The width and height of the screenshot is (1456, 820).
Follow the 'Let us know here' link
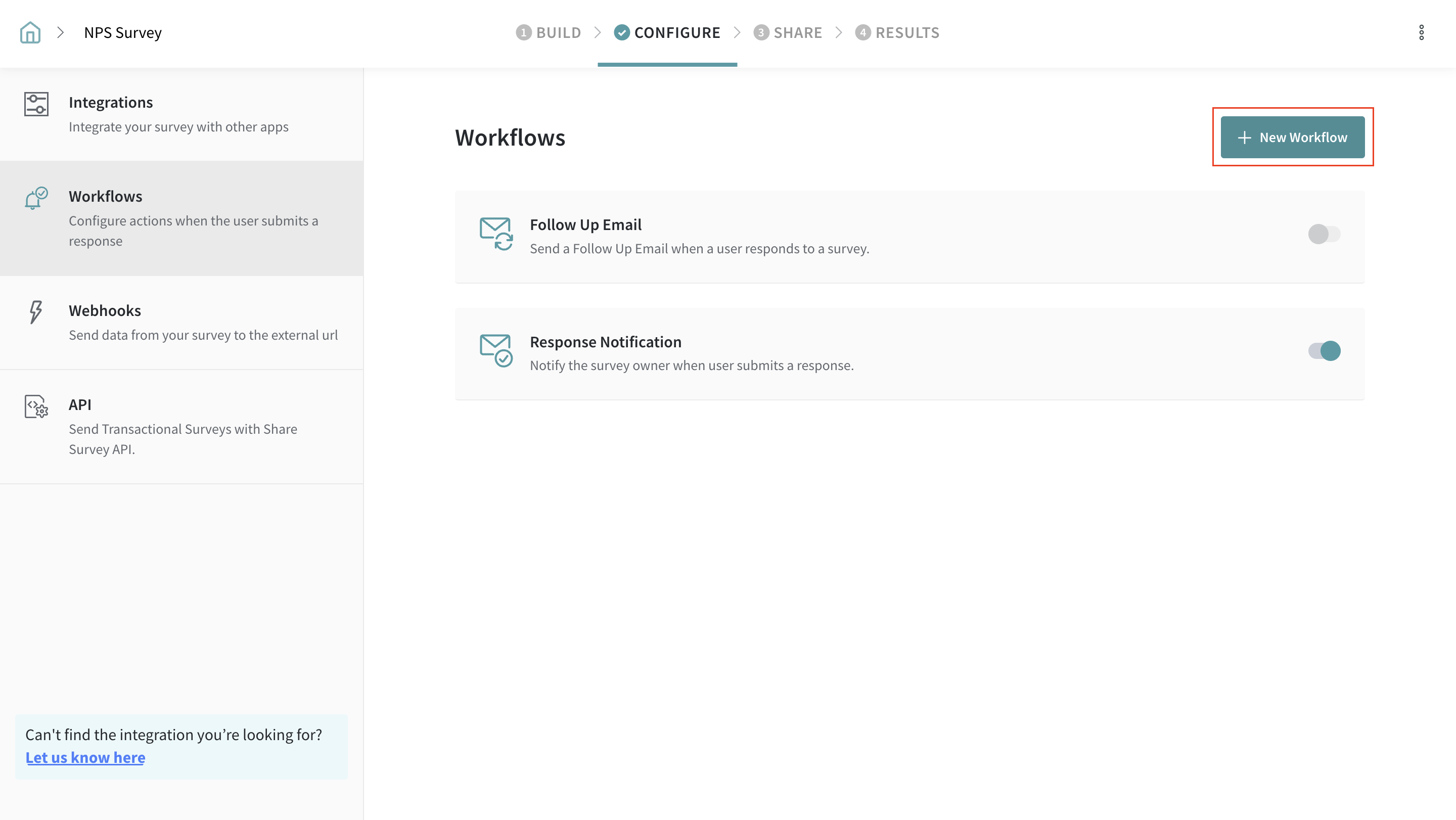point(85,757)
